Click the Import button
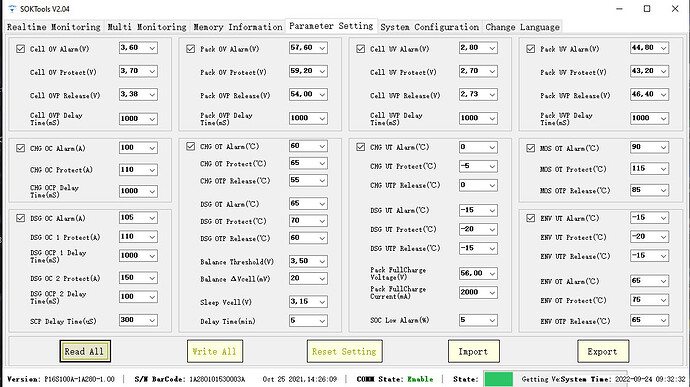Viewport: 690px width, 387px height. [473, 351]
